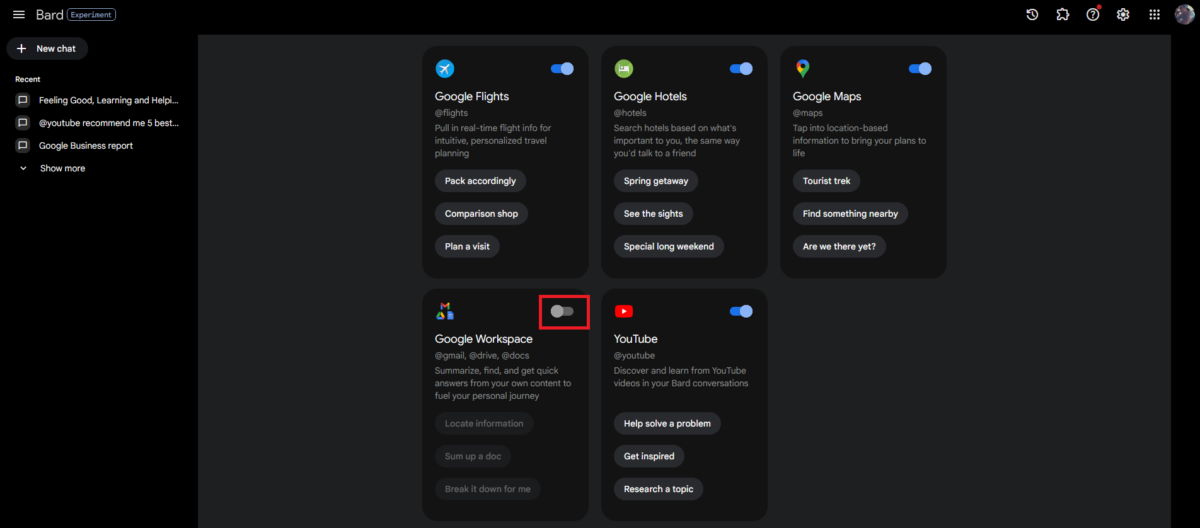1200x528 pixels.
Task: Click the YouTube play logo icon
Action: point(624,311)
